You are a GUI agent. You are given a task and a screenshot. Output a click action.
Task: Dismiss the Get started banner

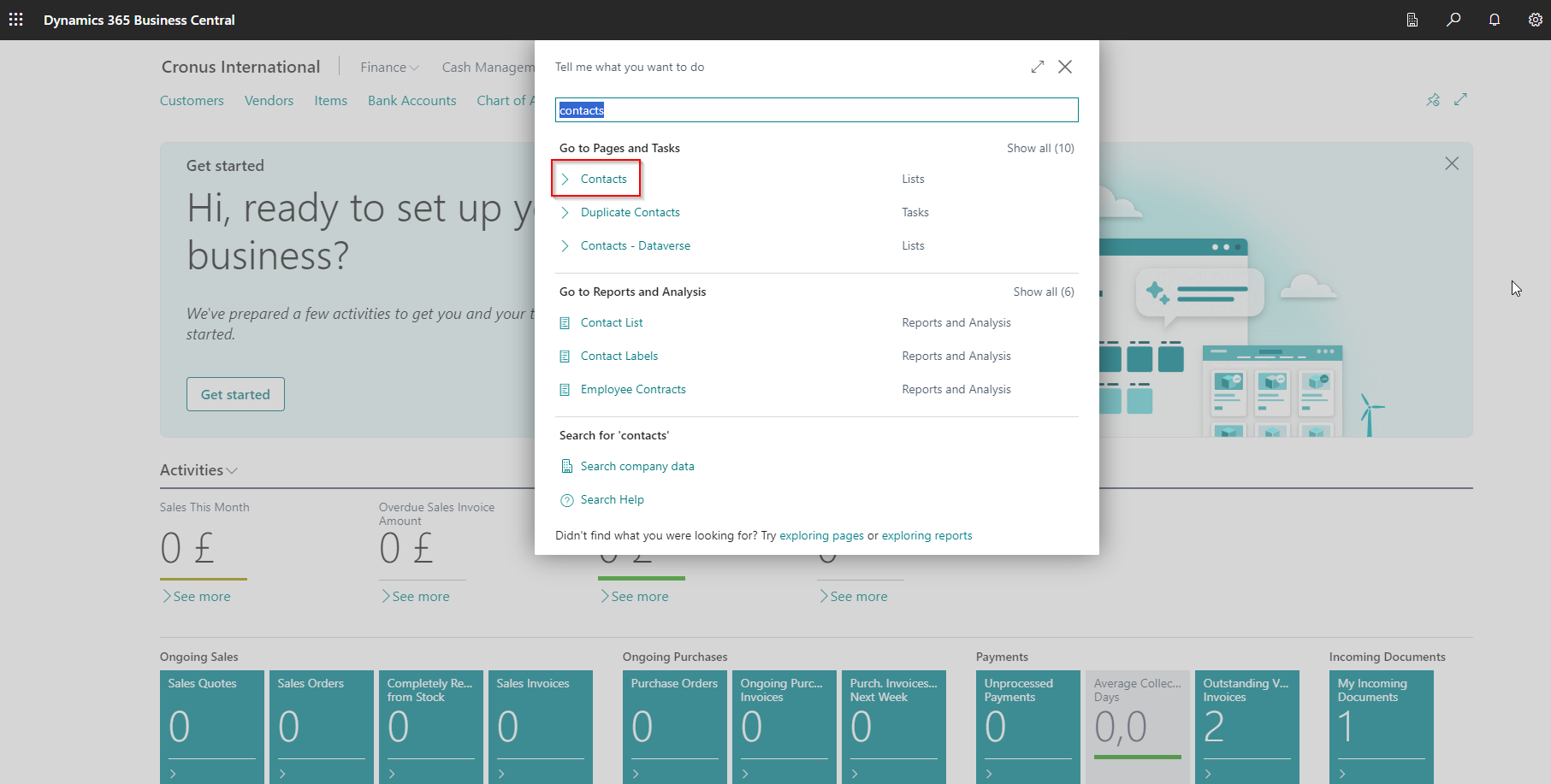(x=1452, y=163)
